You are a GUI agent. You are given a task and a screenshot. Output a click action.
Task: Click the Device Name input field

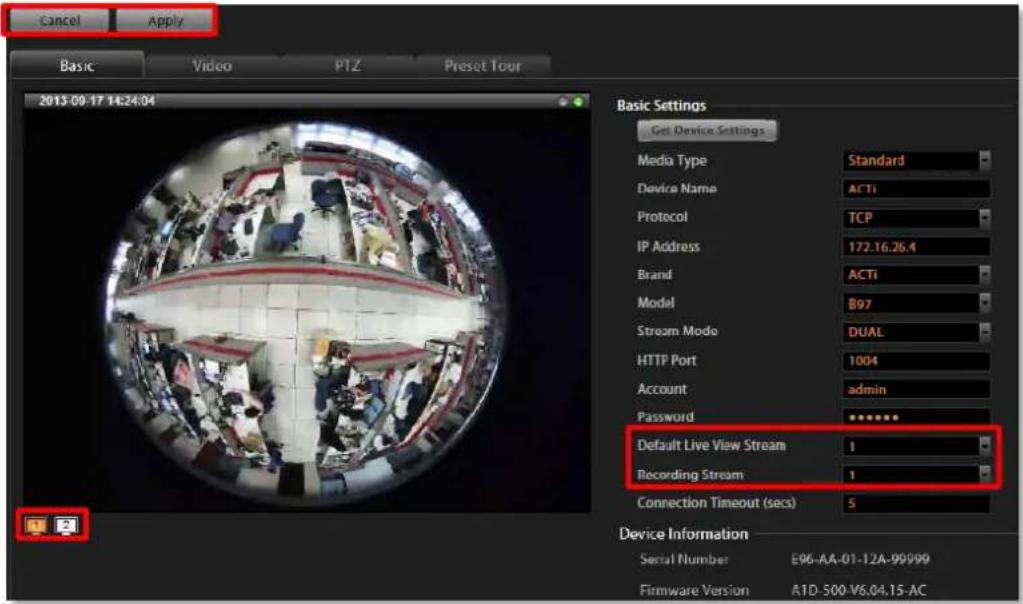coord(917,189)
